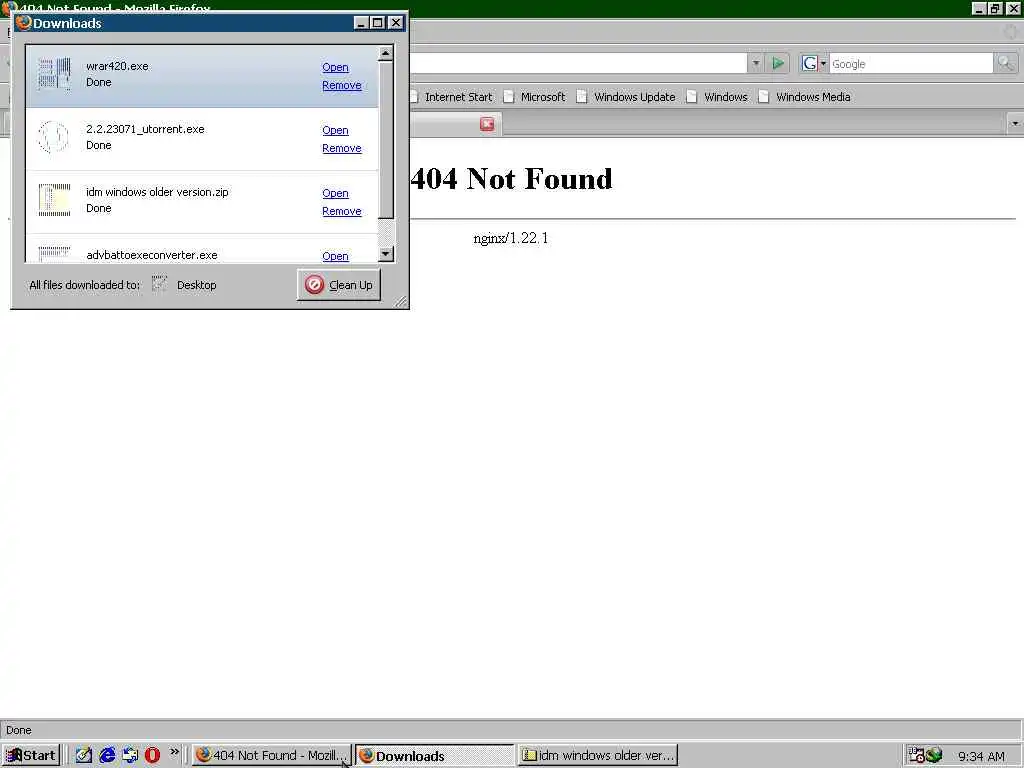Open the wrar420.exe download

tap(335, 67)
